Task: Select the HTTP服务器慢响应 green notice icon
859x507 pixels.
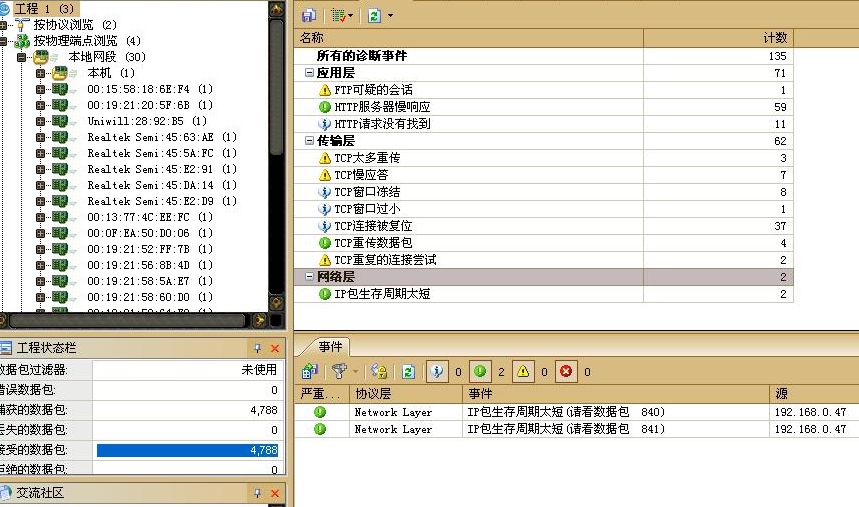Action: (x=325, y=107)
